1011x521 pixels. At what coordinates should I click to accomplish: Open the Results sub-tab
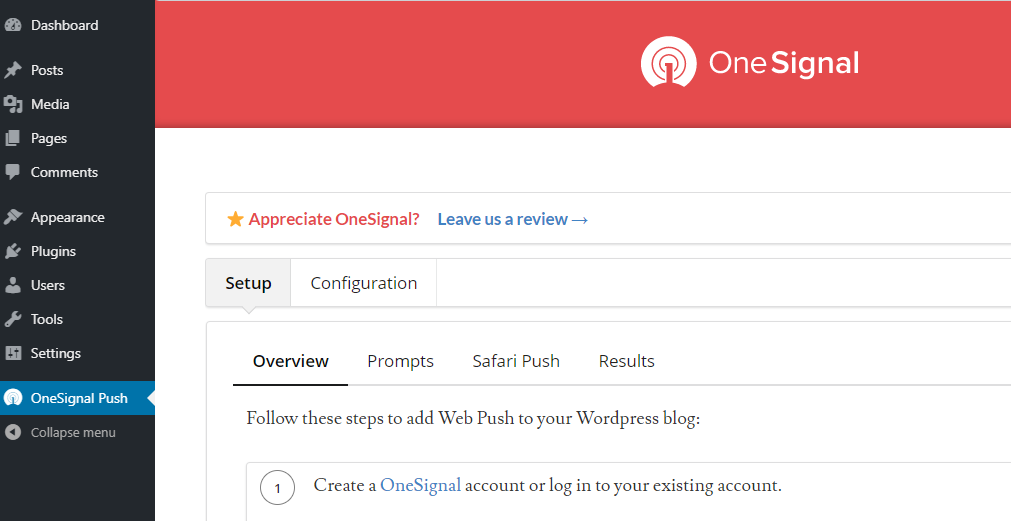pos(627,361)
